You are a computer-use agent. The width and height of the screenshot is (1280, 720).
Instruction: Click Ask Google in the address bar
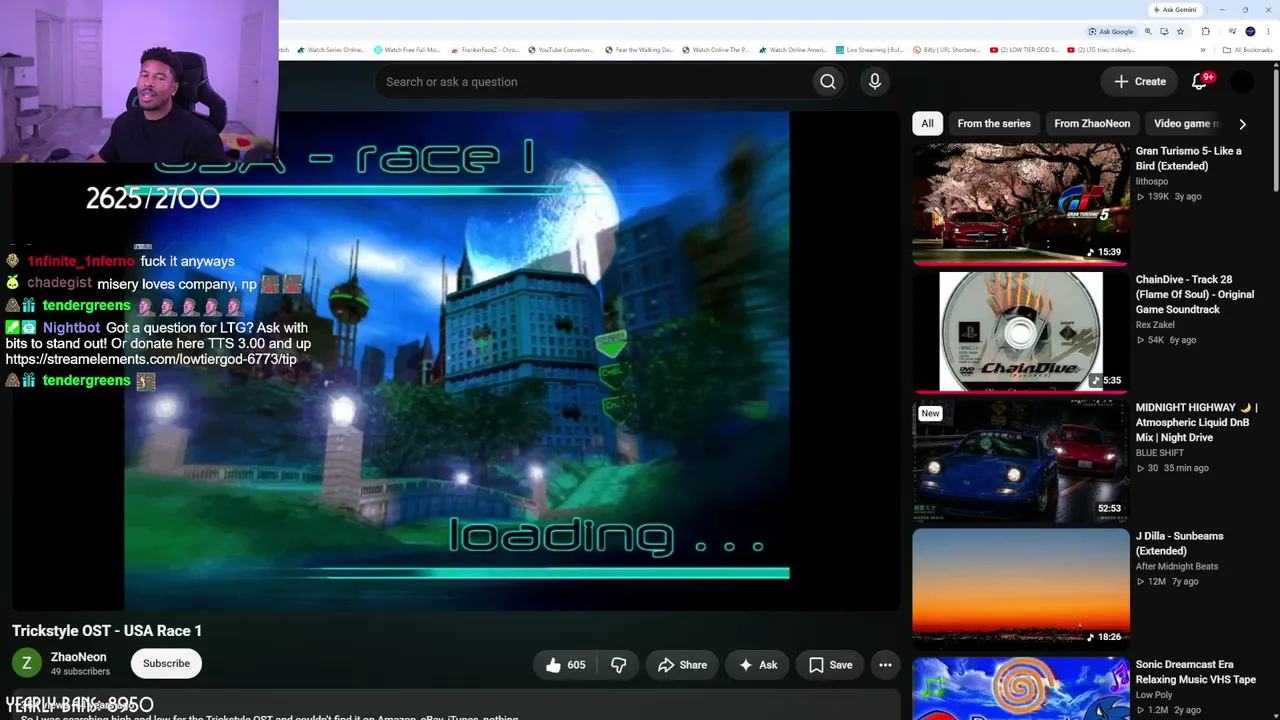(x=1111, y=32)
